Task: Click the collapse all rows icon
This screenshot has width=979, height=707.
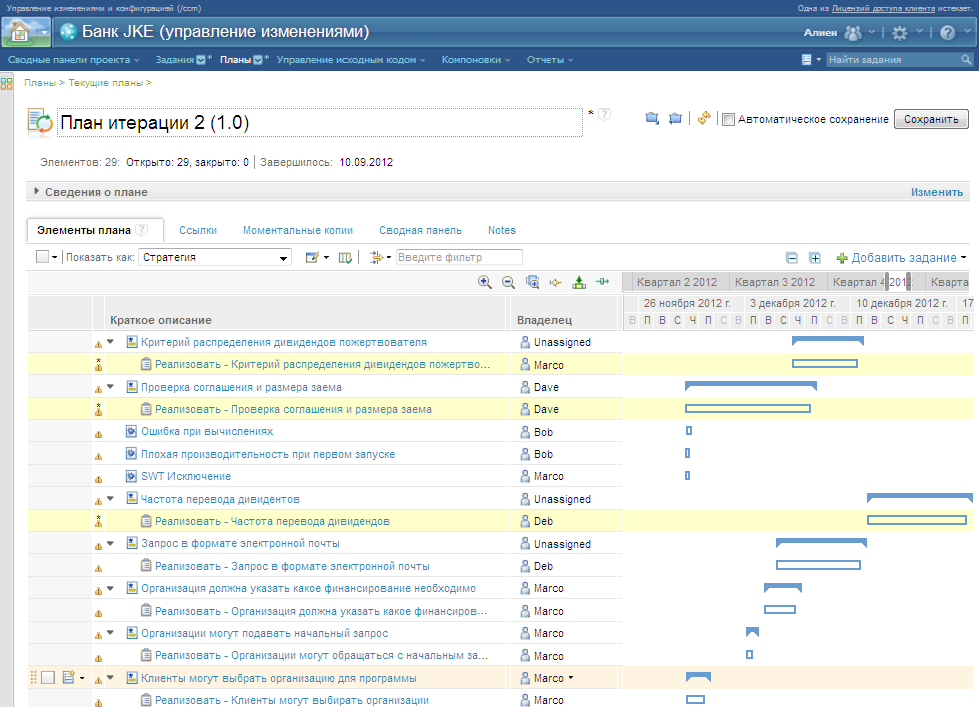Action: tap(792, 258)
